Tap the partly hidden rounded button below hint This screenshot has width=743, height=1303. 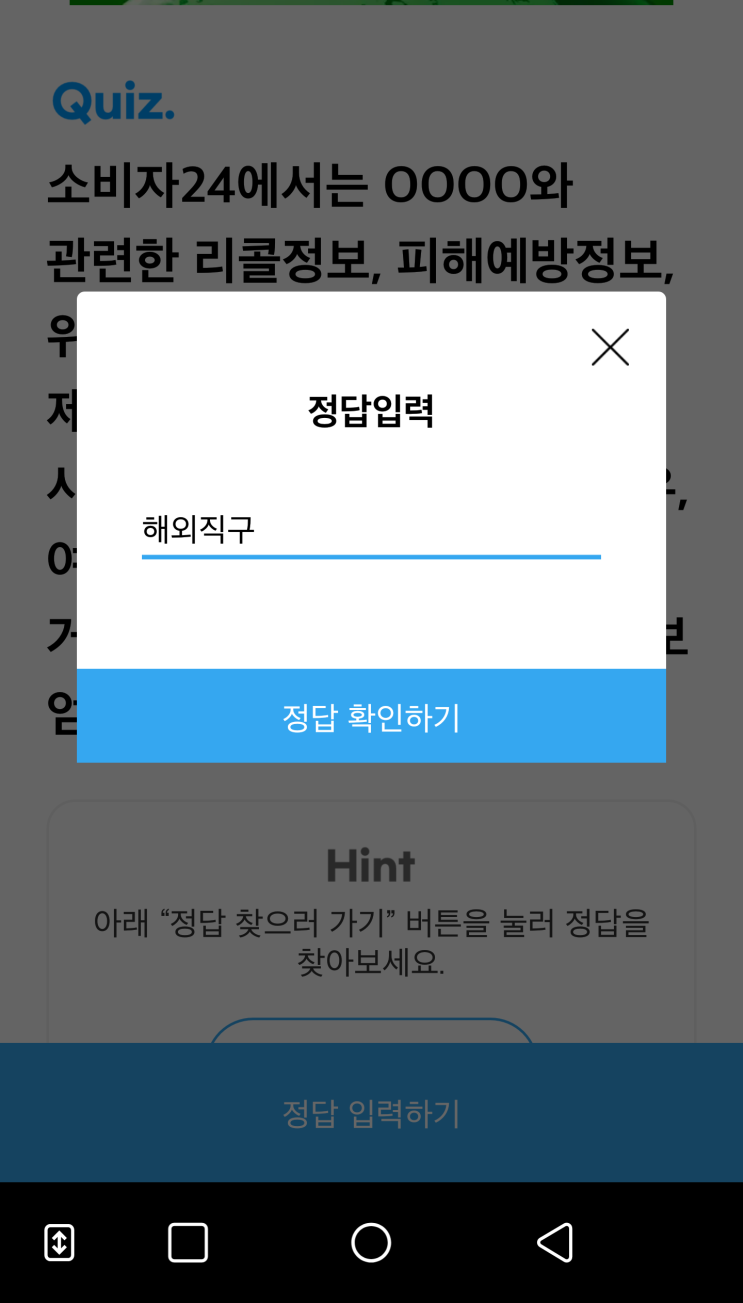point(371,1030)
